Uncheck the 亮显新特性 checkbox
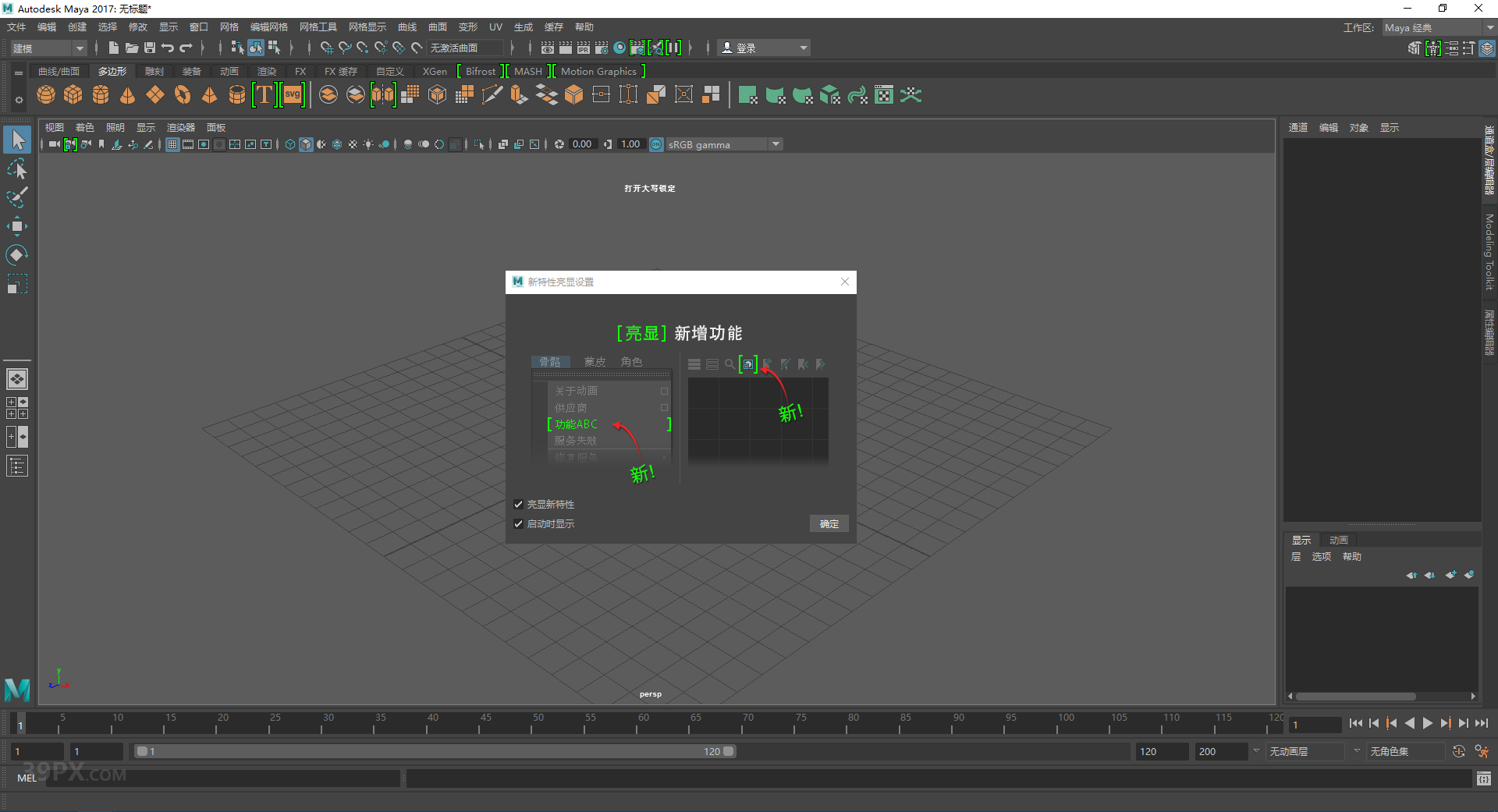 (x=518, y=505)
